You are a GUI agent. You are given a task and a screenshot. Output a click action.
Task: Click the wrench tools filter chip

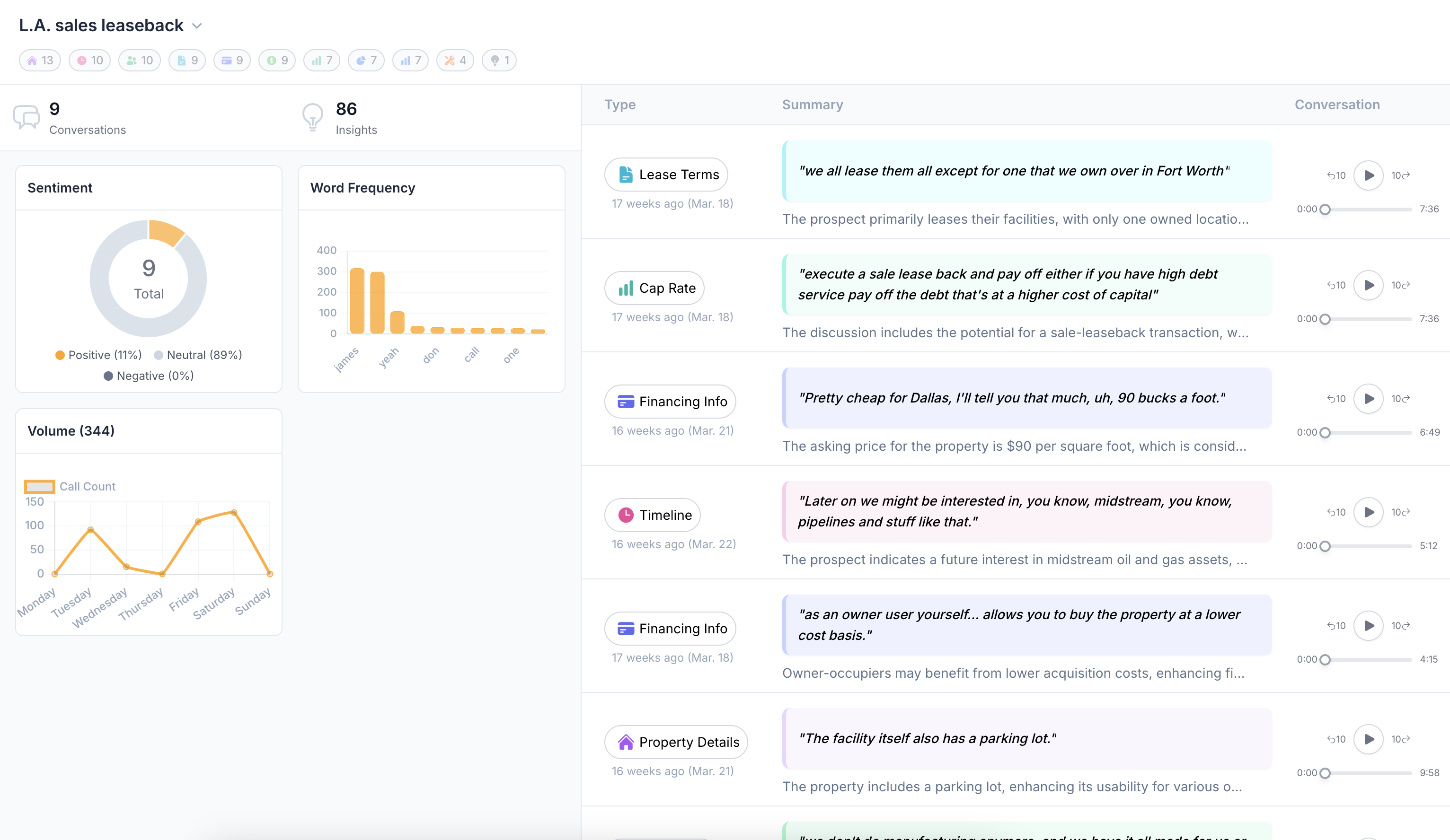(x=455, y=61)
